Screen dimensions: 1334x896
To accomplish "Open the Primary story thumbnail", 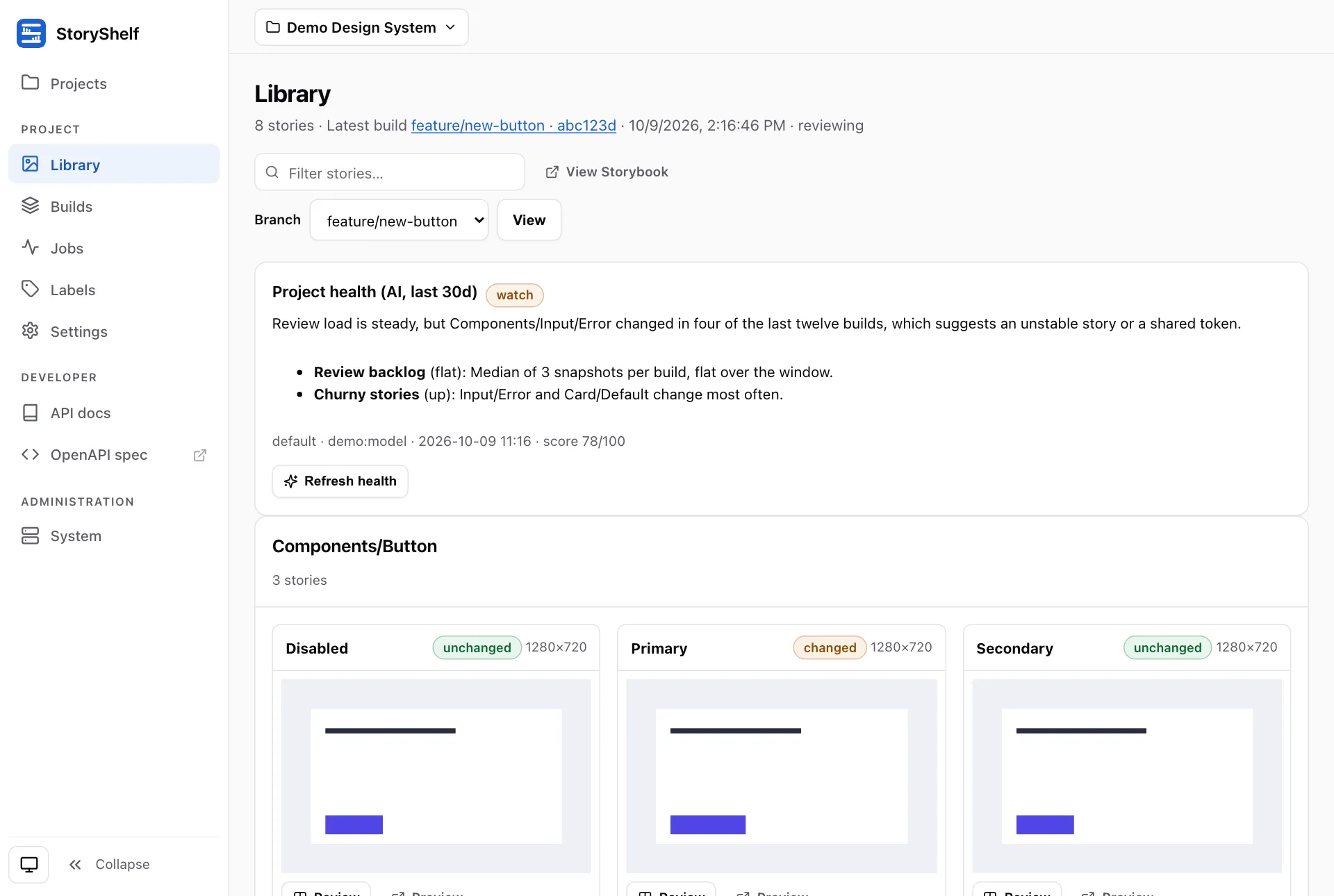I will 782,776.
